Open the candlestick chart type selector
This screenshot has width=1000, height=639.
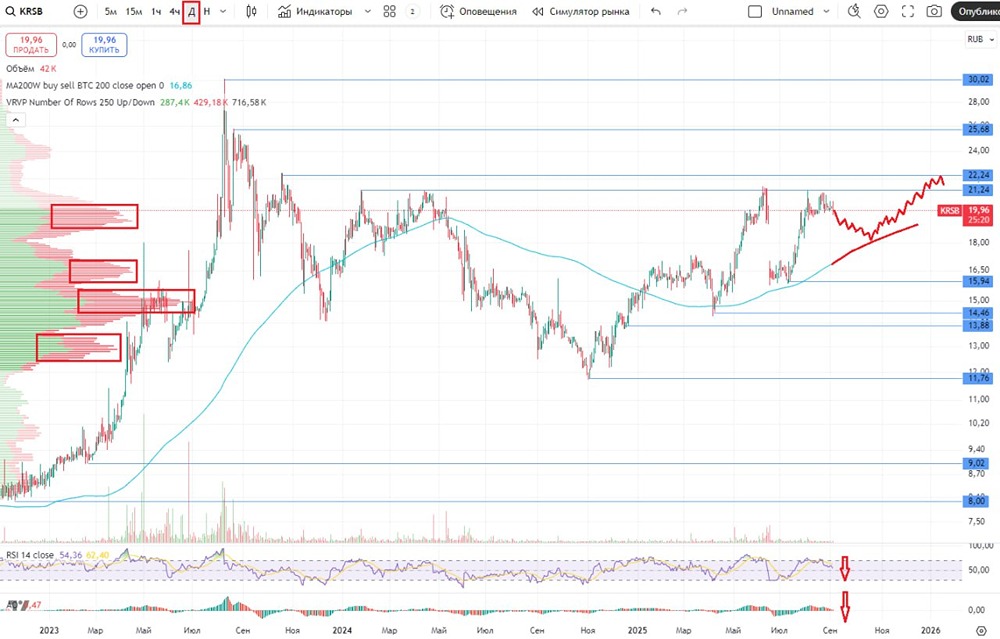click(x=251, y=11)
